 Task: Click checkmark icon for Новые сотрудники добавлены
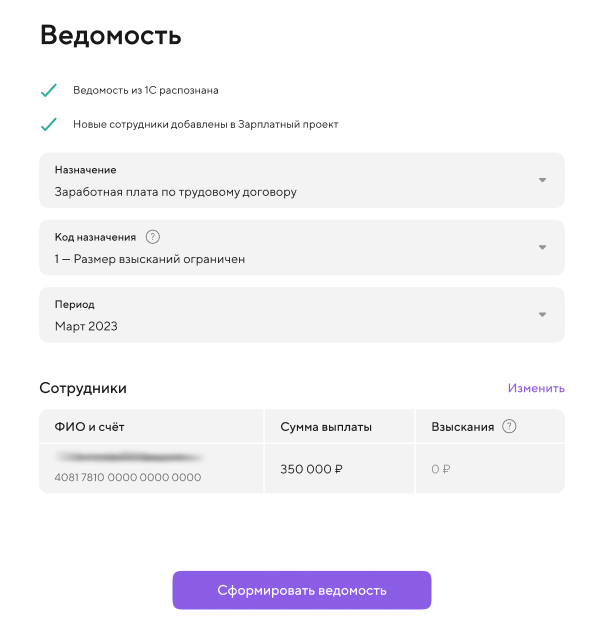coord(48,125)
